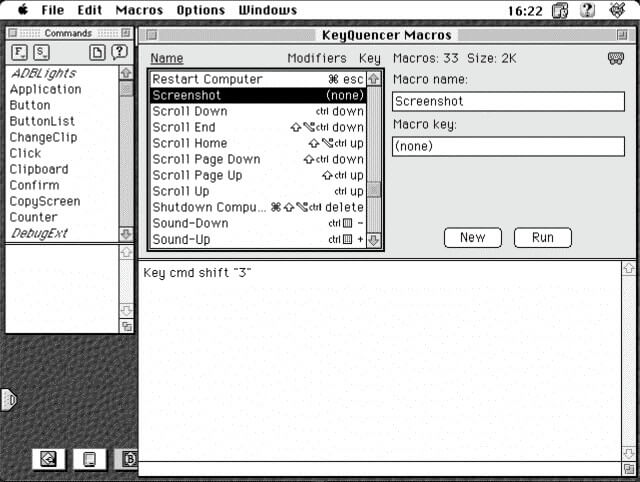The image size is (640, 482).
Task: Open the Apple menu
Action: [x=21, y=10]
